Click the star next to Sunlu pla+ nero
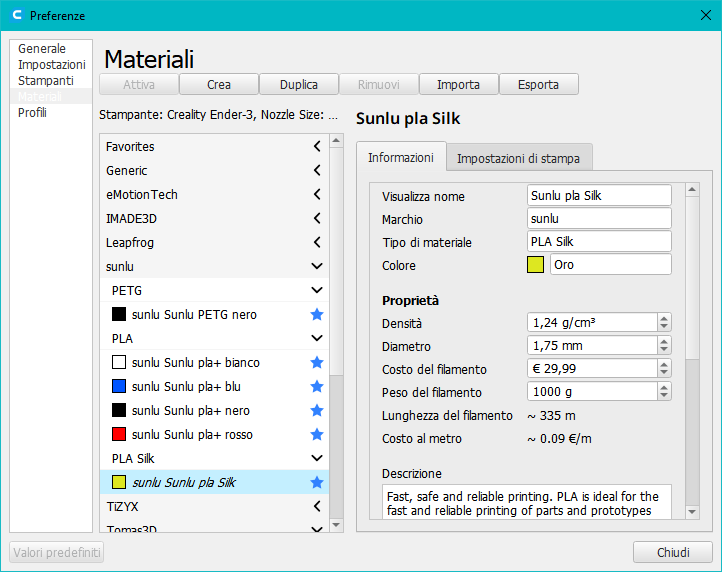 pyautogui.click(x=317, y=410)
